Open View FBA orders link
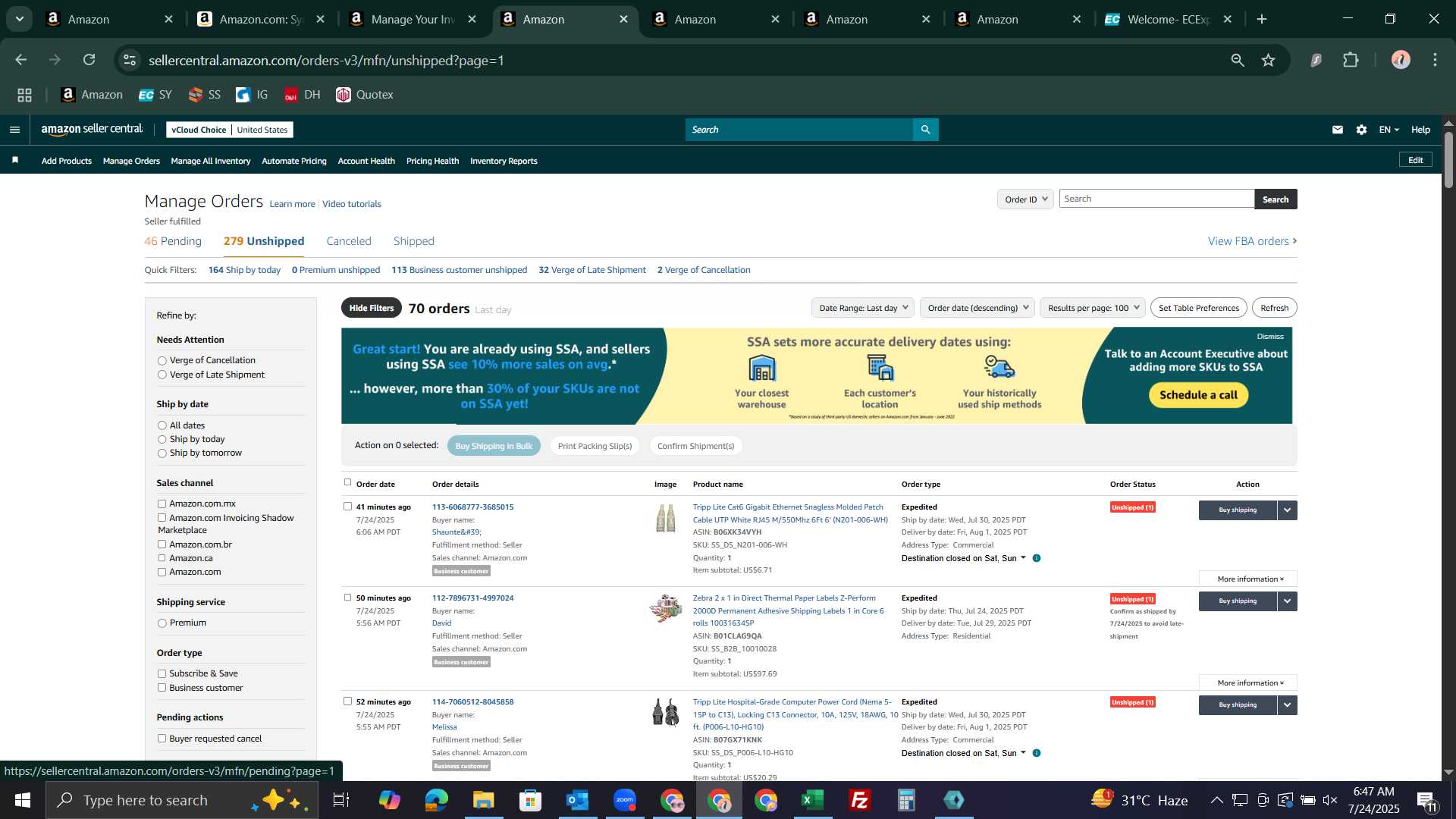 pos(1252,241)
